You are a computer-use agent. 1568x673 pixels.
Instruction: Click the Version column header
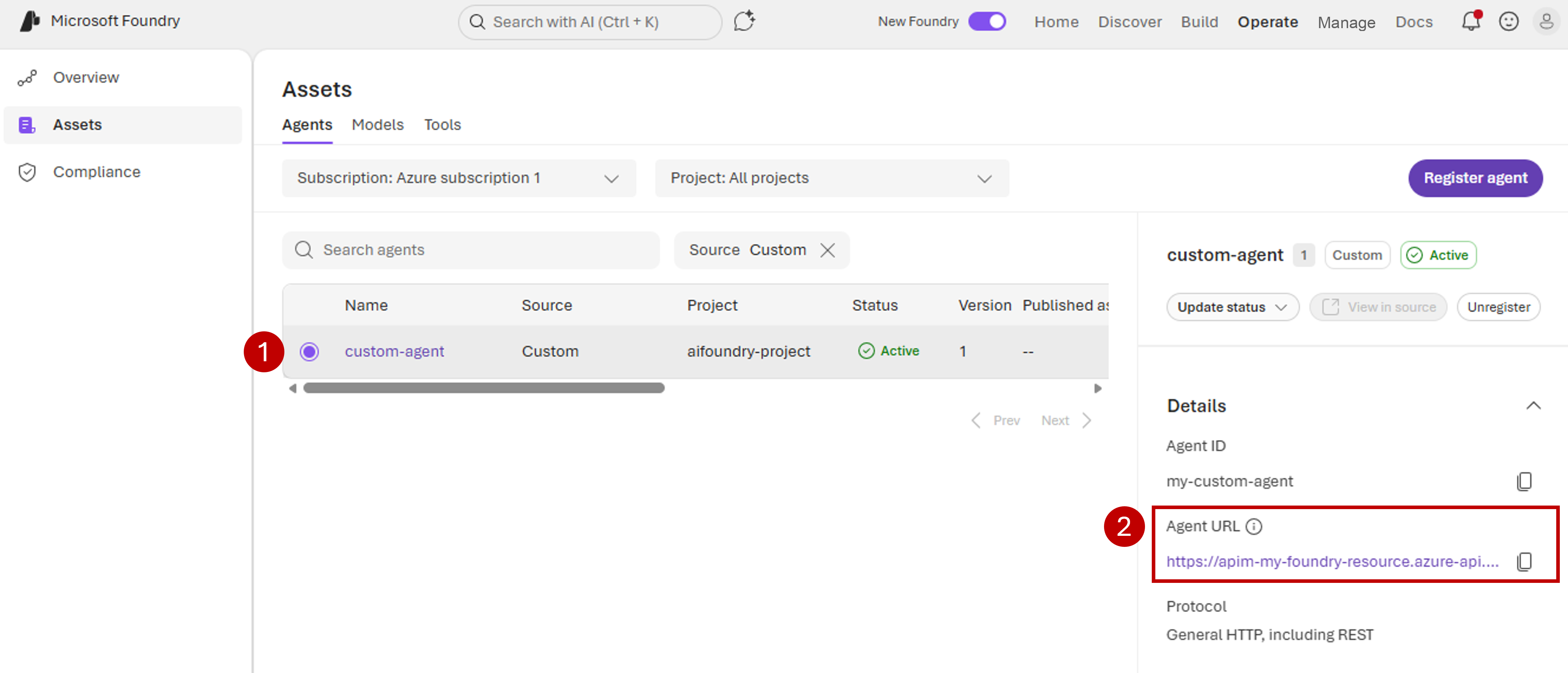984,305
